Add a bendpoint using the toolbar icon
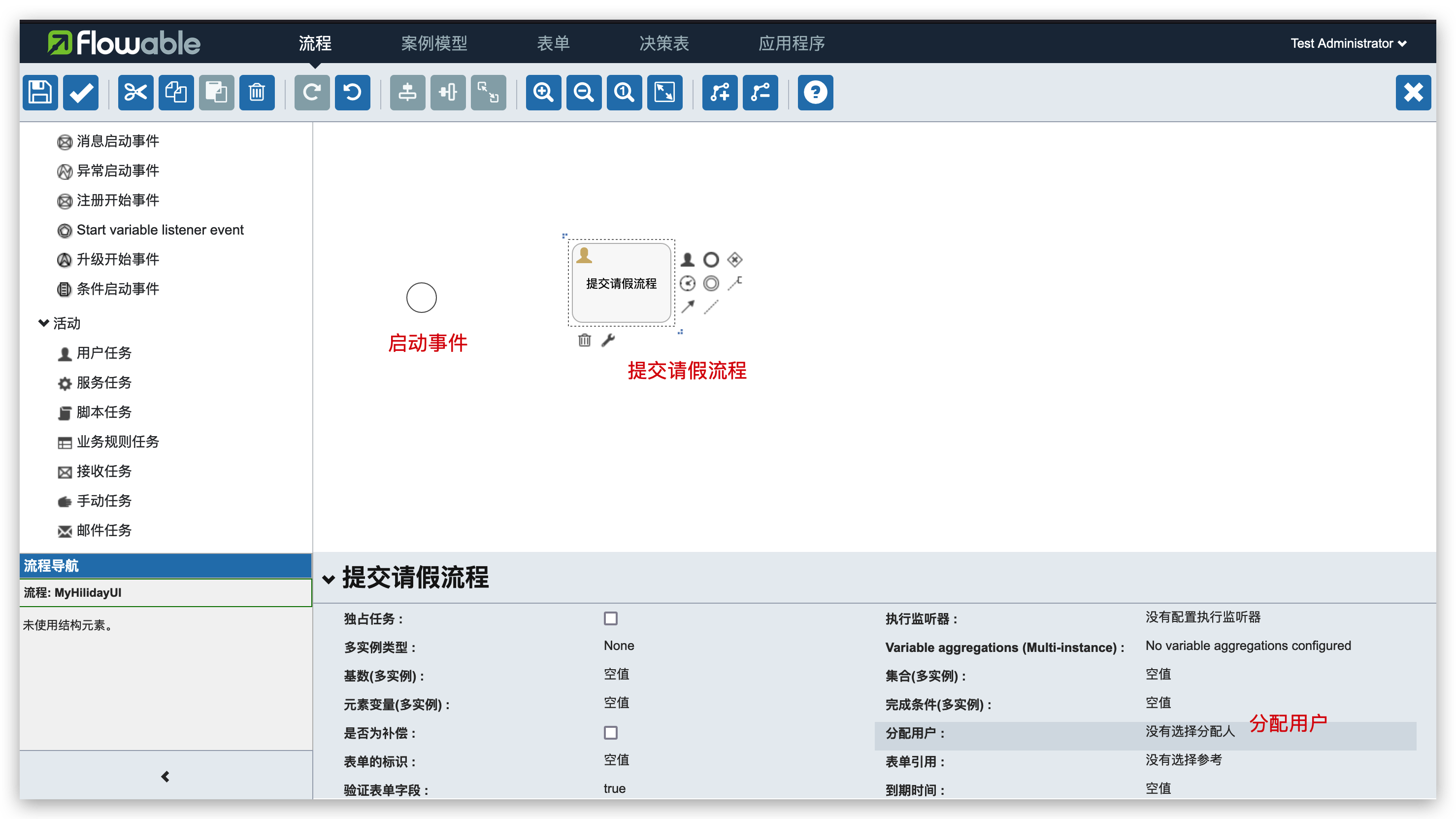 (x=720, y=92)
